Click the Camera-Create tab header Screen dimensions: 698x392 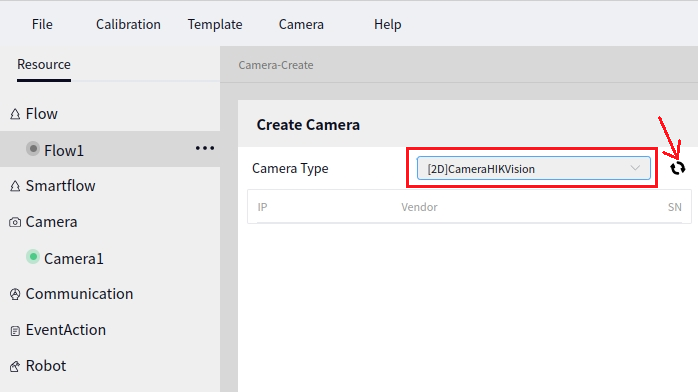pos(276,65)
